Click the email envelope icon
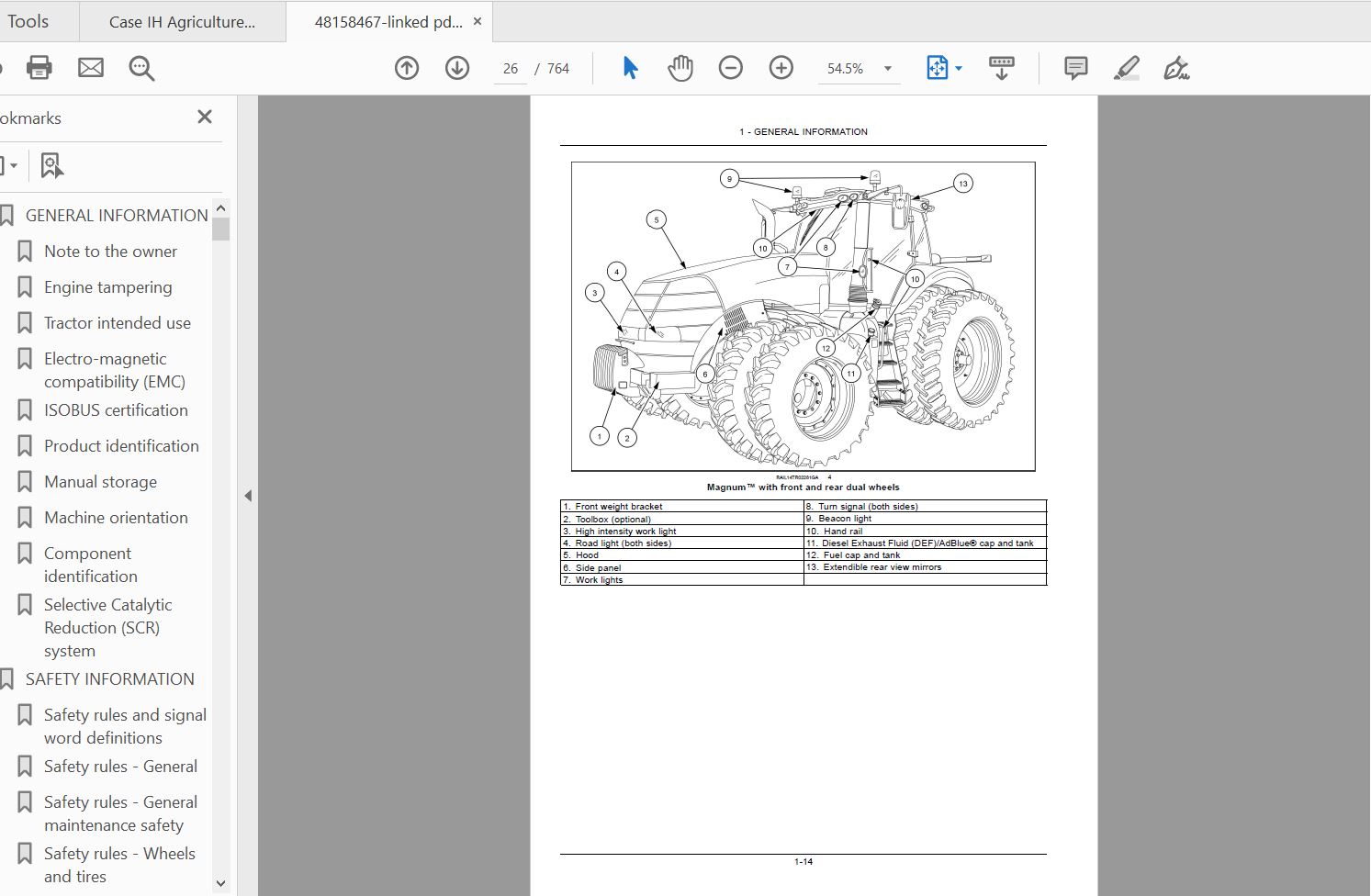Screen dimensions: 1371x896 (x=91, y=68)
